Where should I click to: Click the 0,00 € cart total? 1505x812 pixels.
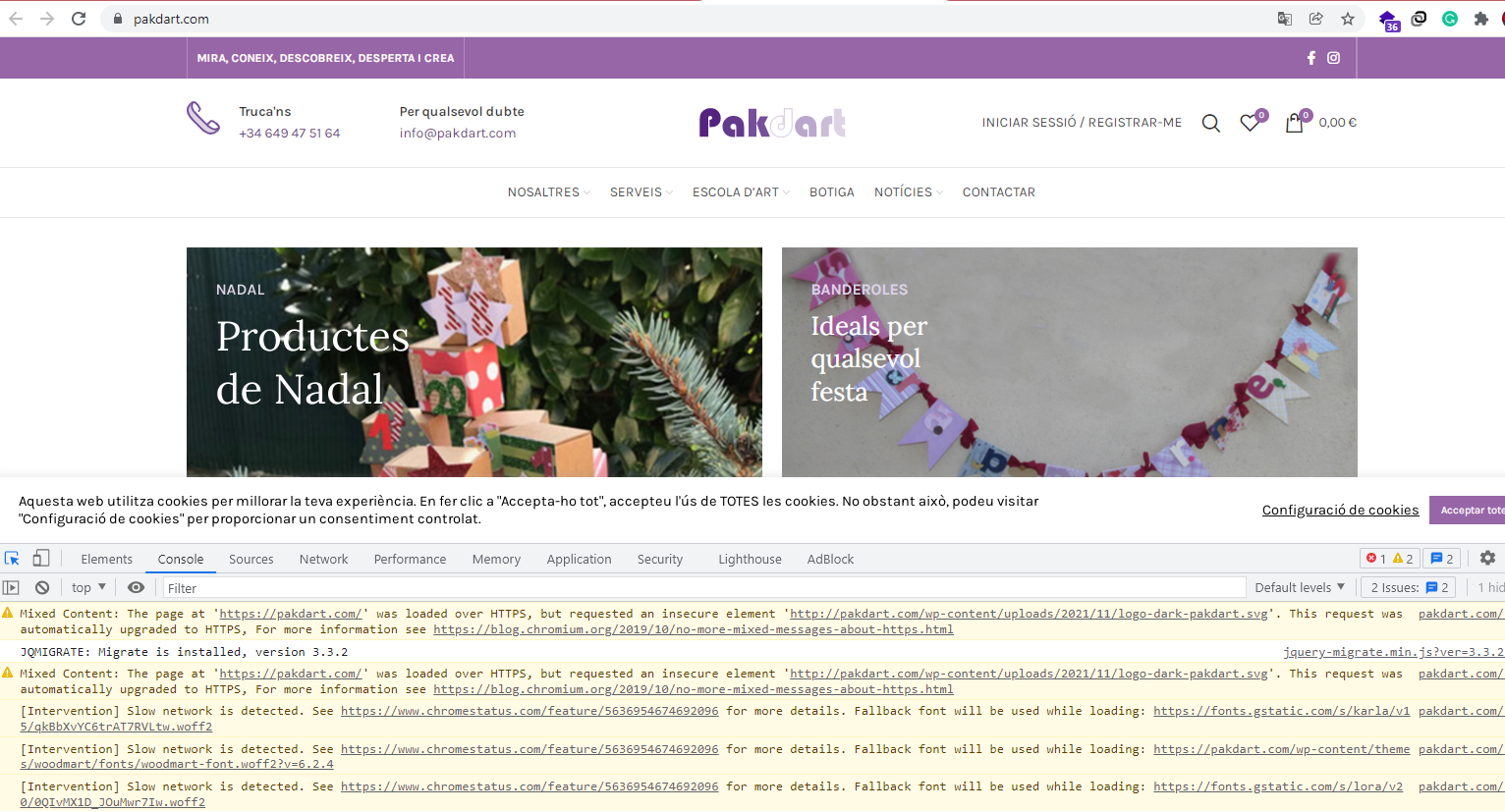point(1337,123)
